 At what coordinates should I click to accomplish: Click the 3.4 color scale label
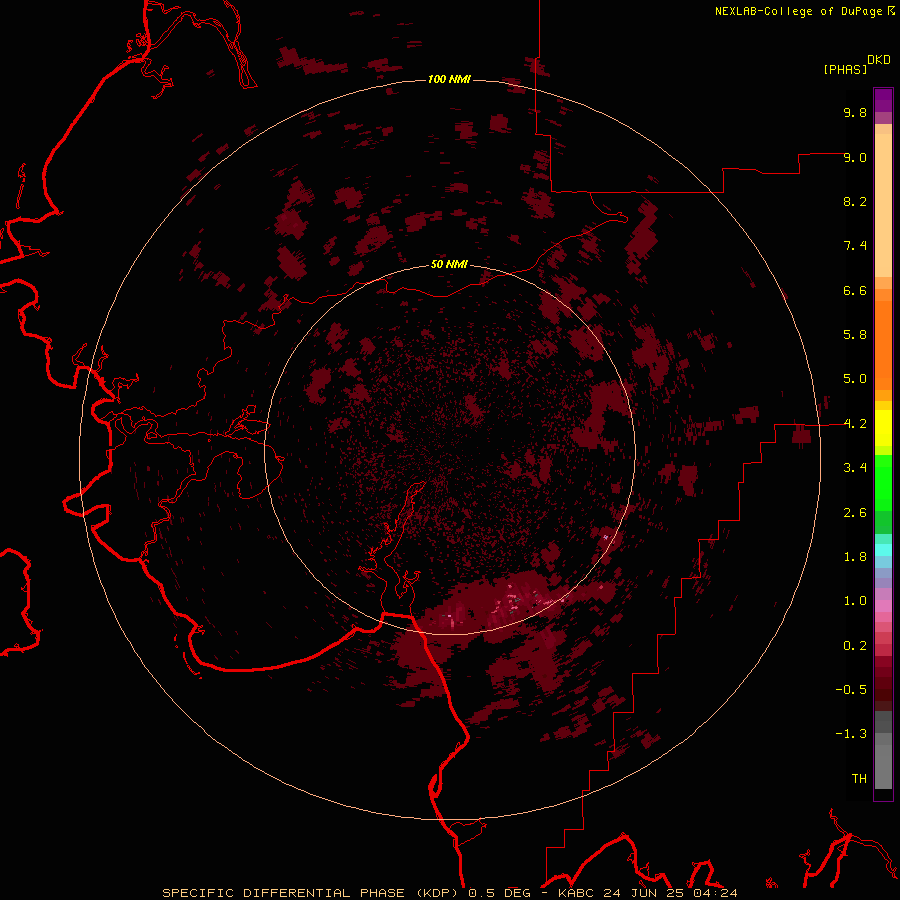click(855, 468)
